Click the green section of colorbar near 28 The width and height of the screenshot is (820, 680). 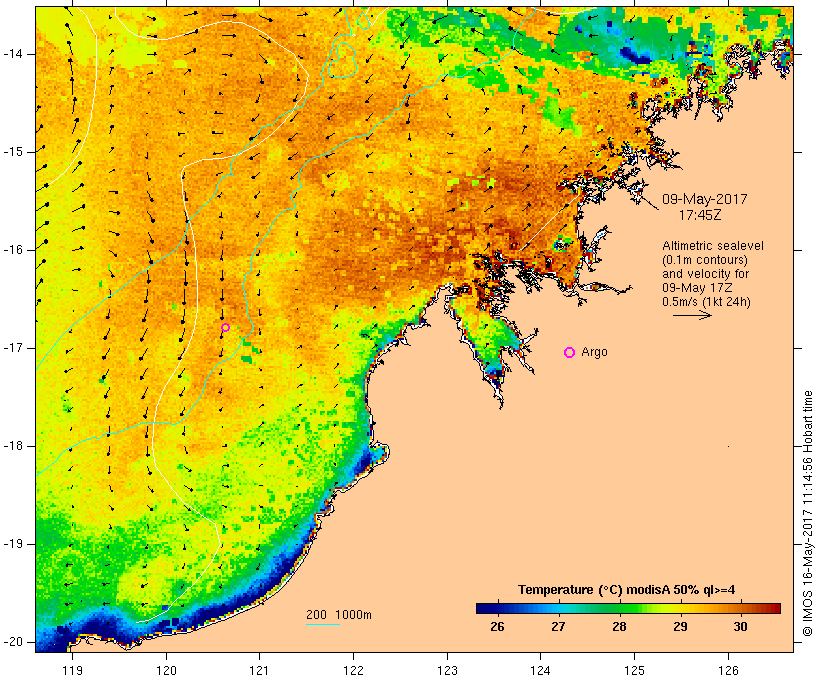[620, 608]
